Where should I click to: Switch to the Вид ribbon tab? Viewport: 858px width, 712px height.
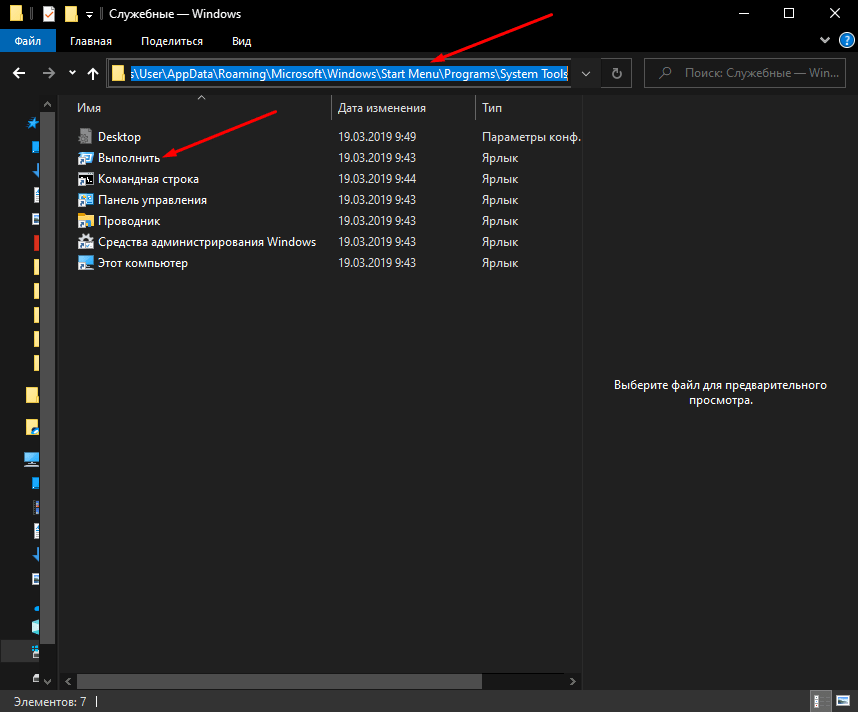click(241, 41)
